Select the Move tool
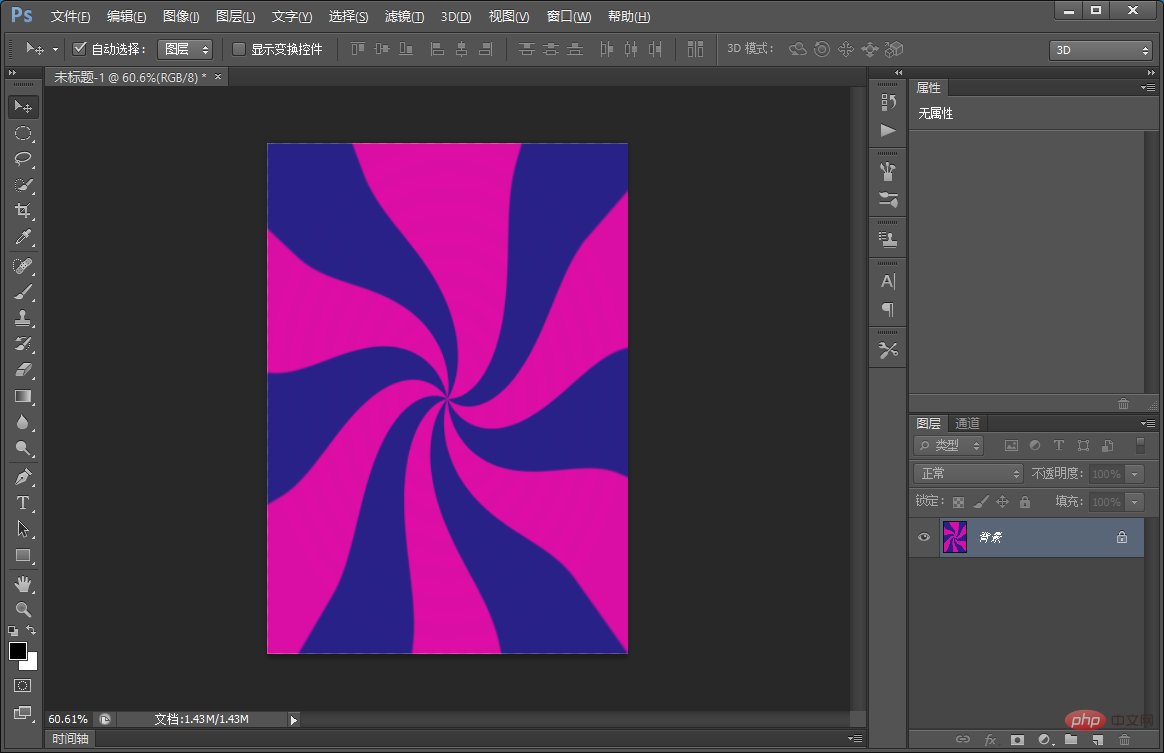The height and width of the screenshot is (753, 1164). (x=23, y=107)
